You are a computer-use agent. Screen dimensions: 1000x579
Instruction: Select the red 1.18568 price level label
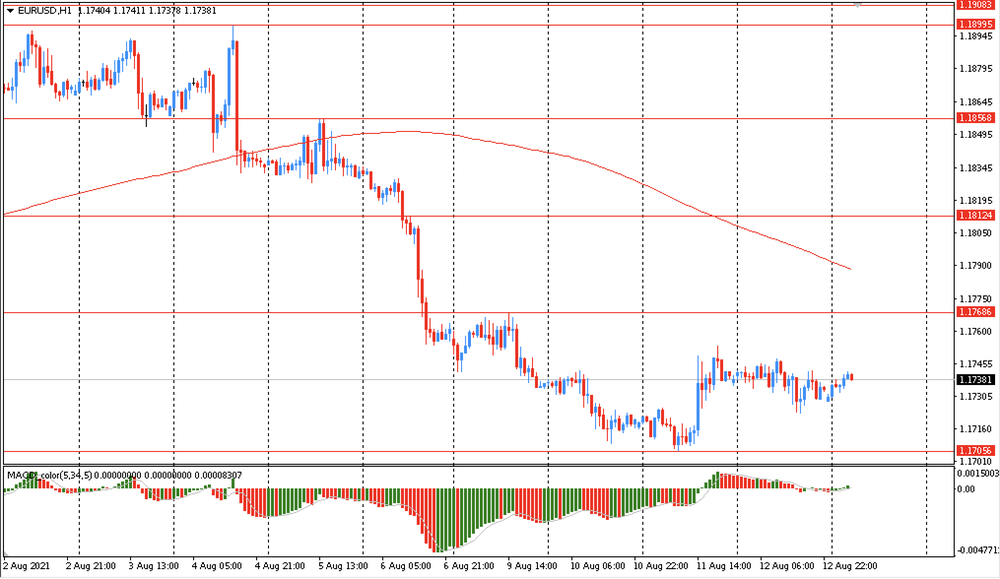click(976, 118)
